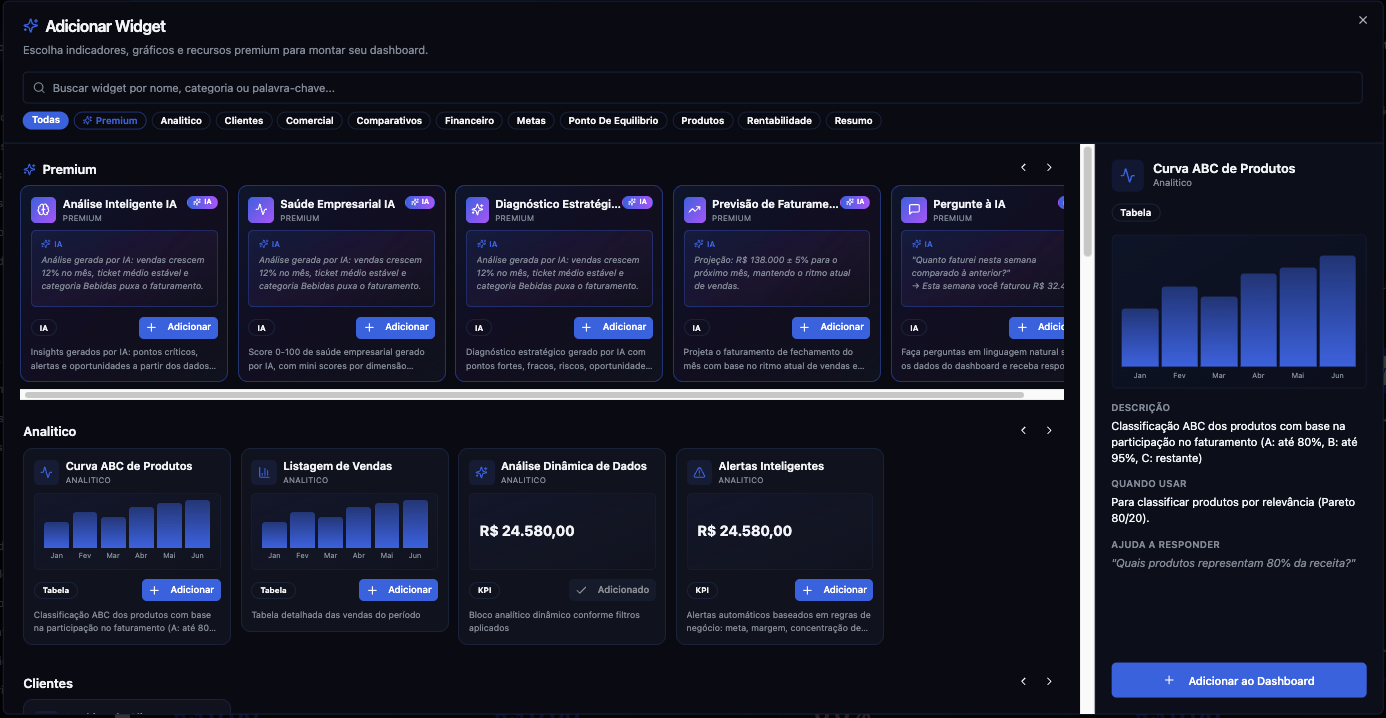Image resolution: width=1386 pixels, height=718 pixels.
Task: Click Adicionar ao Dashboard button
Action: click(x=1239, y=680)
